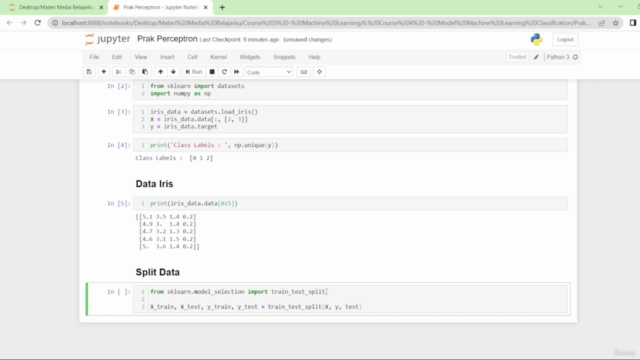The height and width of the screenshot is (360, 640).
Task: Click the print(iris_data.data[0:5]) cell
Action: (350, 204)
